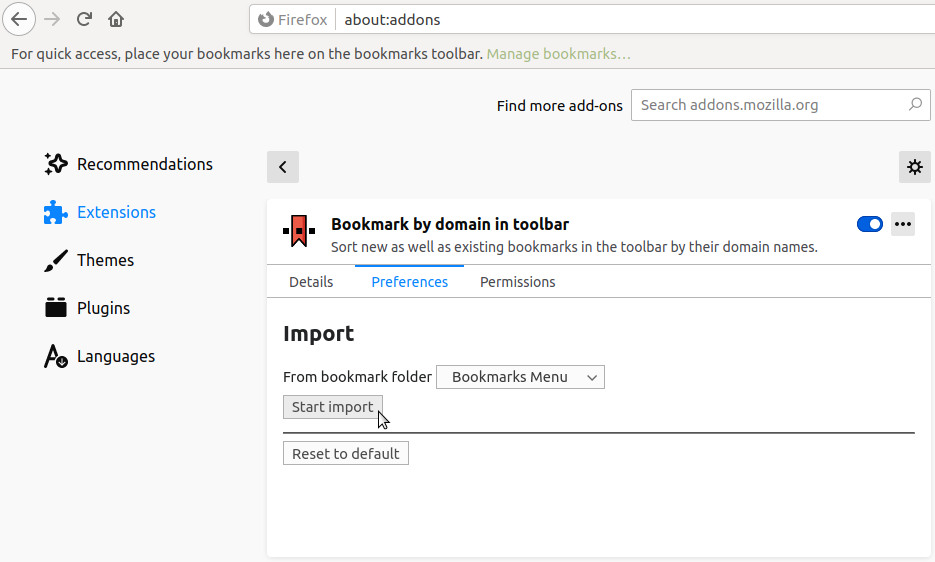This screenshot has height=562, width=935.
Task: Select Extensions in the sidebar
Action: (100, 212)
